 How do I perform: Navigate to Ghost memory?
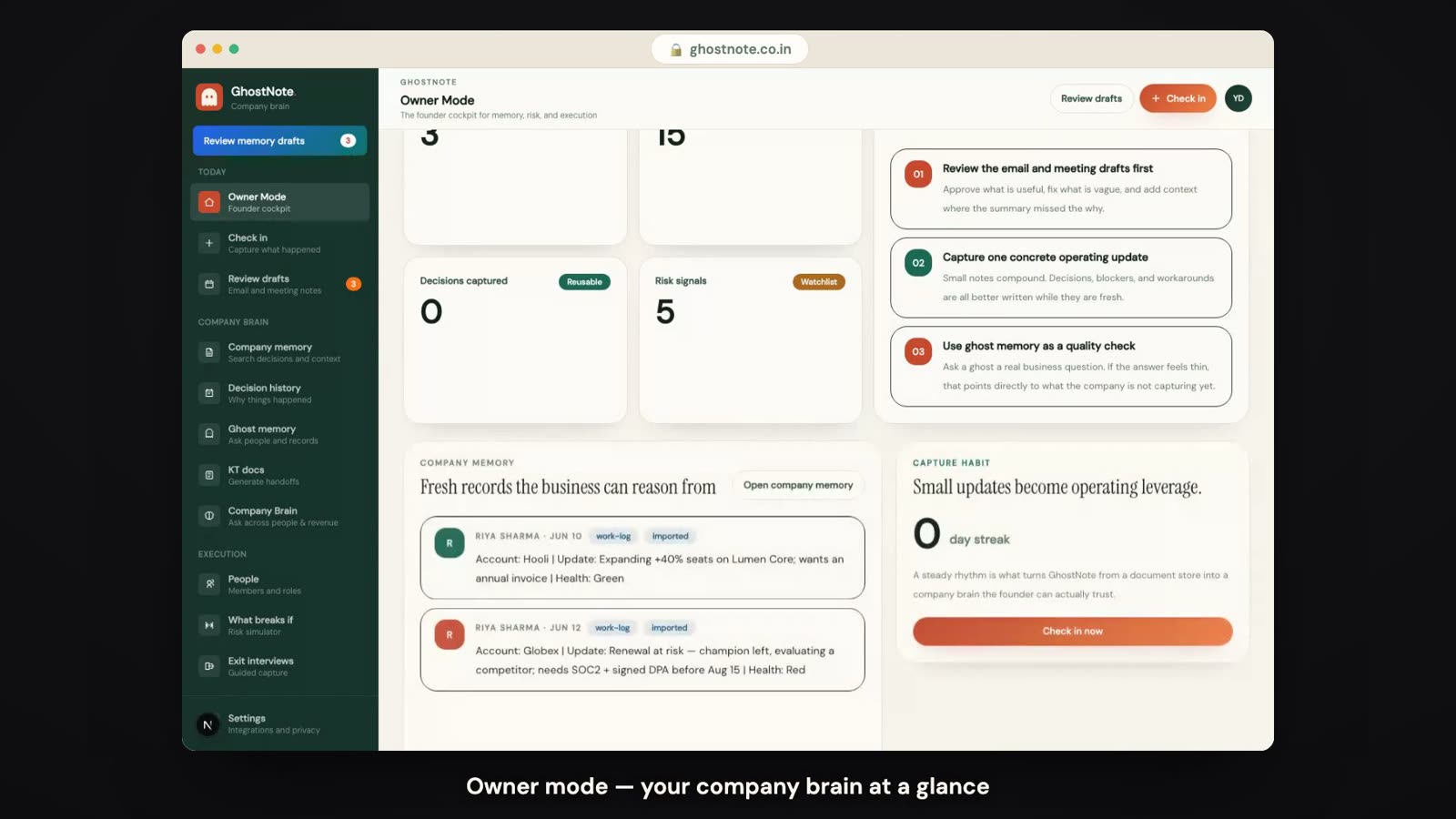[279, 434]
